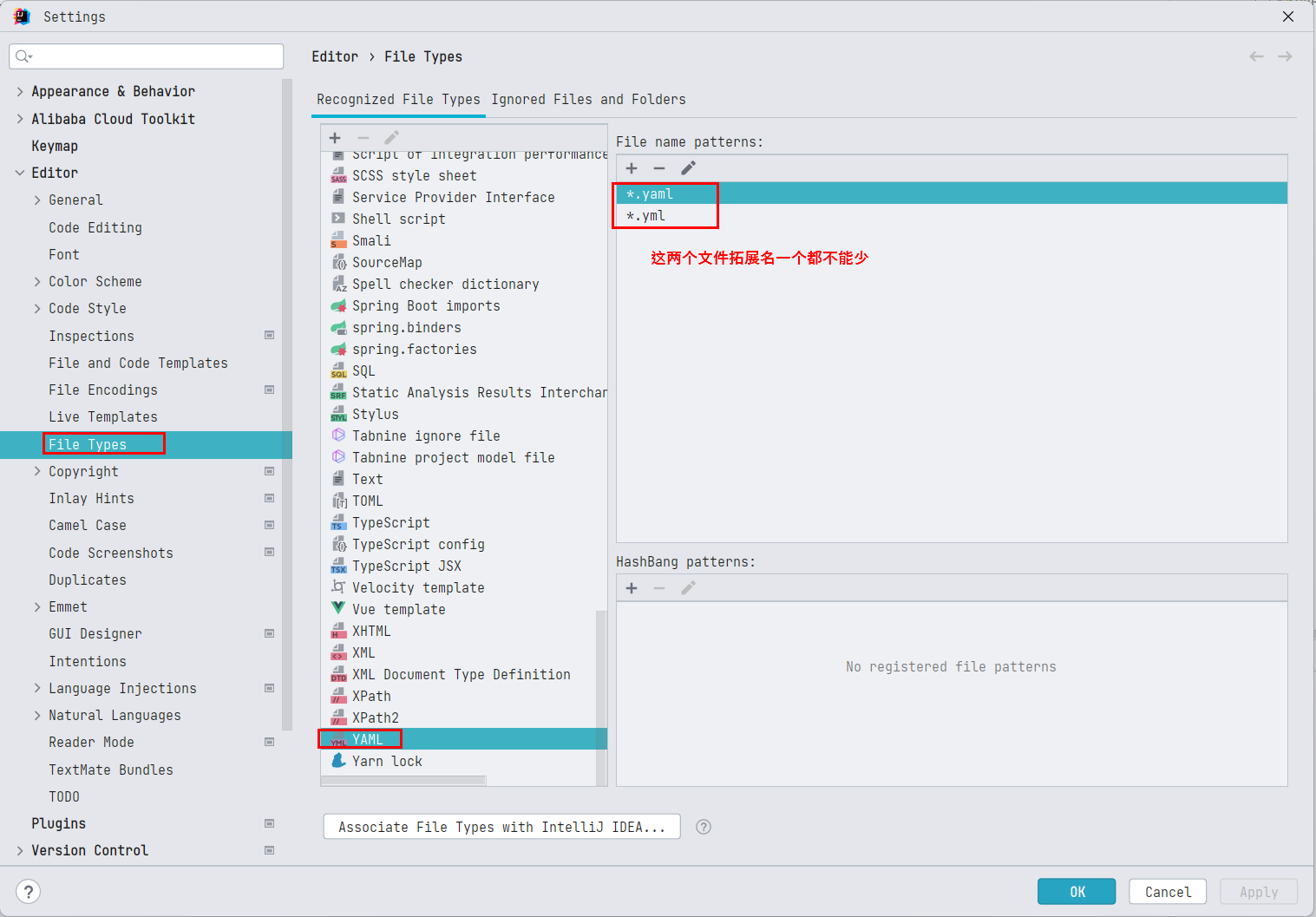Navigate back in settings history

tap(1256, 56)
